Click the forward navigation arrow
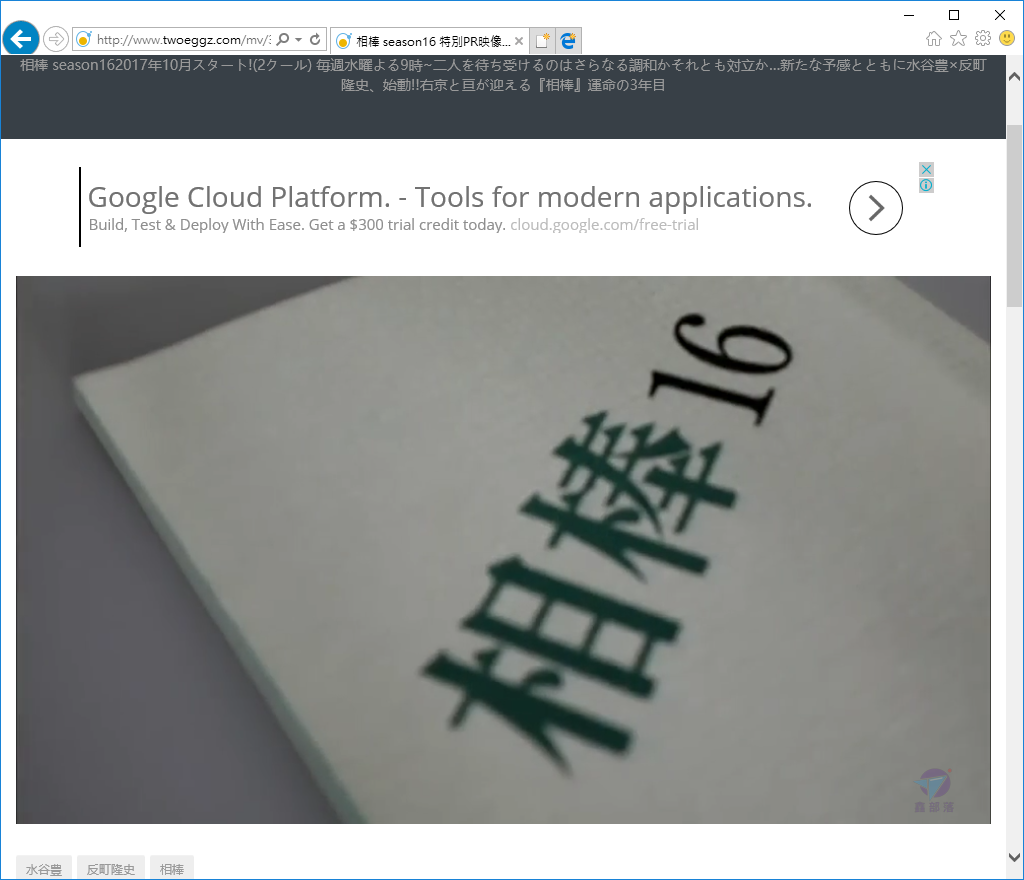 pos(56,39)
